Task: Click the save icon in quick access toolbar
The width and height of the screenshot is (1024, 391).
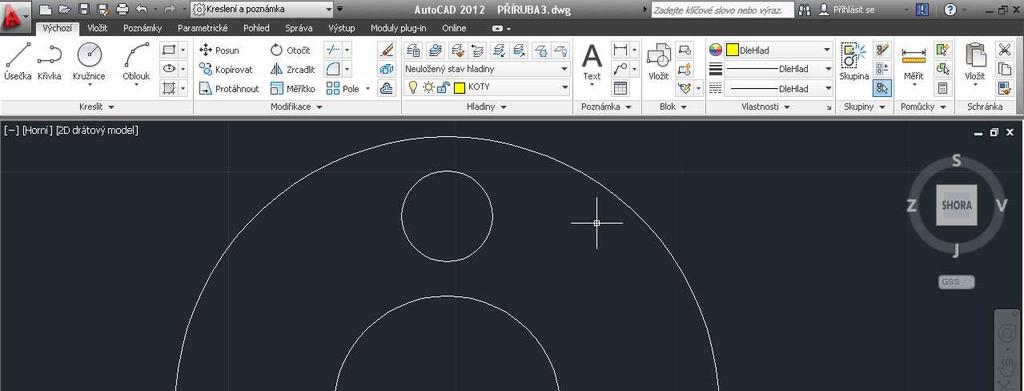Action: pos(84,9)
